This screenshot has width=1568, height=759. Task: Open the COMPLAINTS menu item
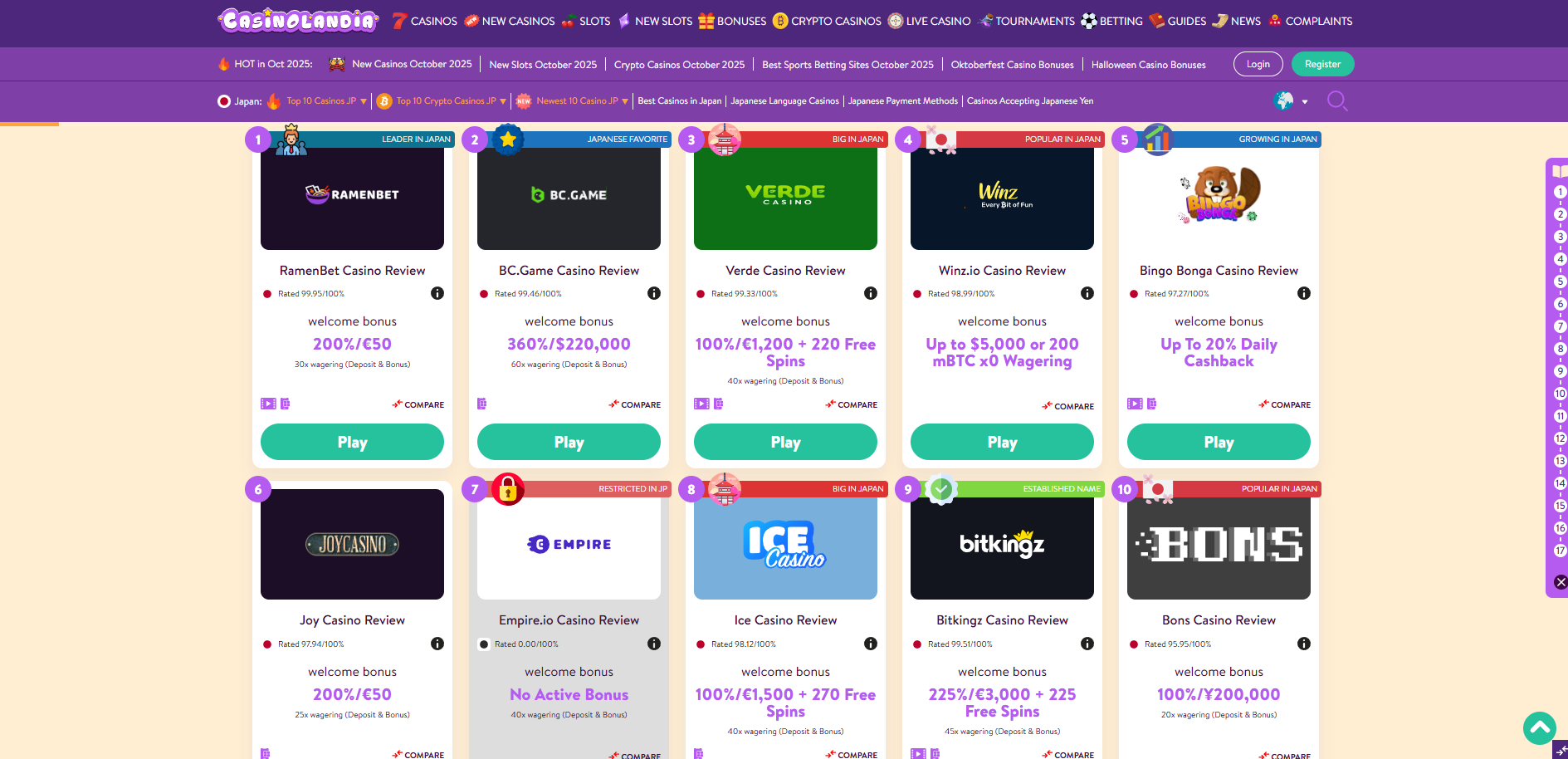coord(1310,21)
